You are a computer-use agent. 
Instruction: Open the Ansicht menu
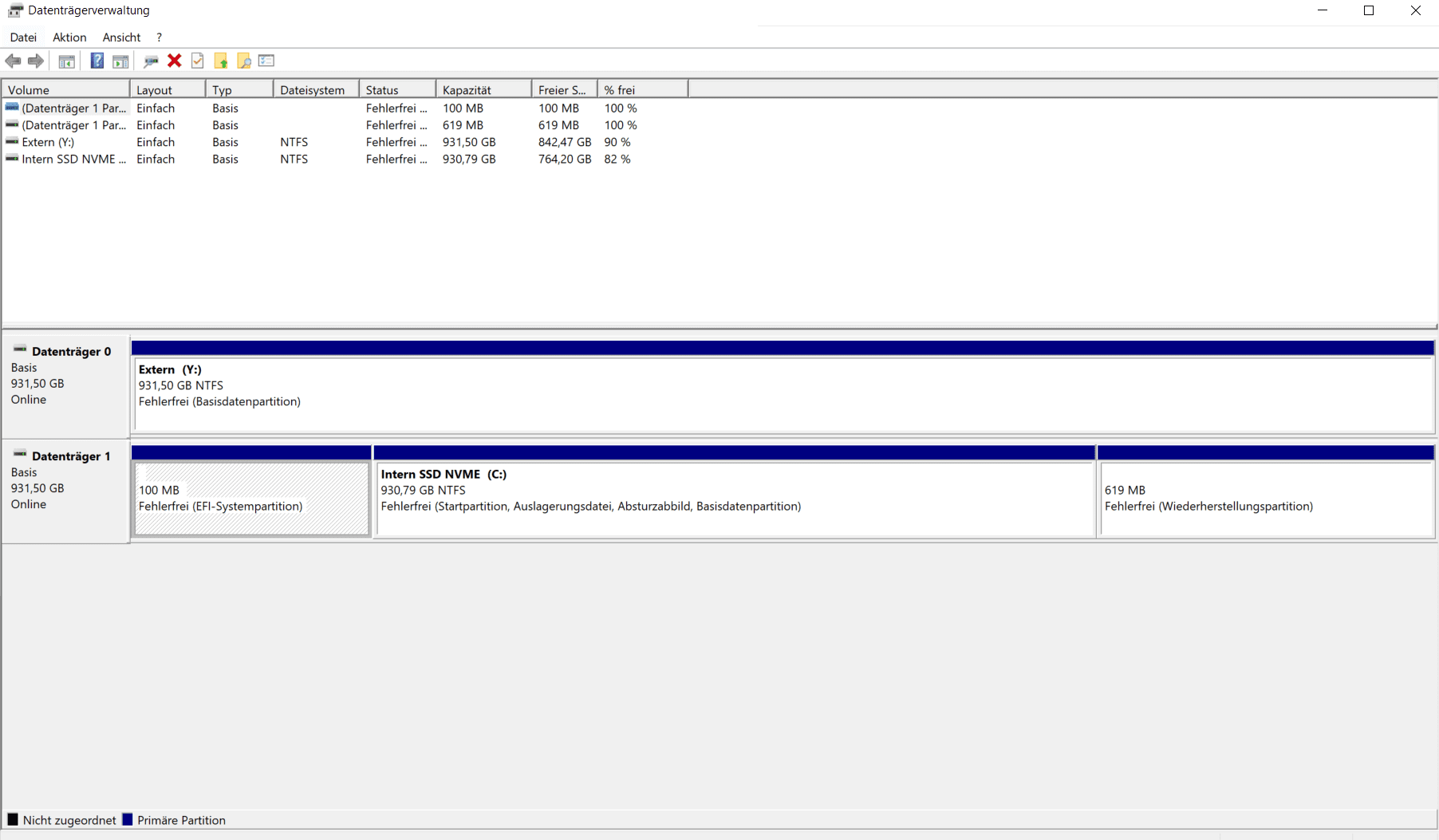tap(121, 37)
